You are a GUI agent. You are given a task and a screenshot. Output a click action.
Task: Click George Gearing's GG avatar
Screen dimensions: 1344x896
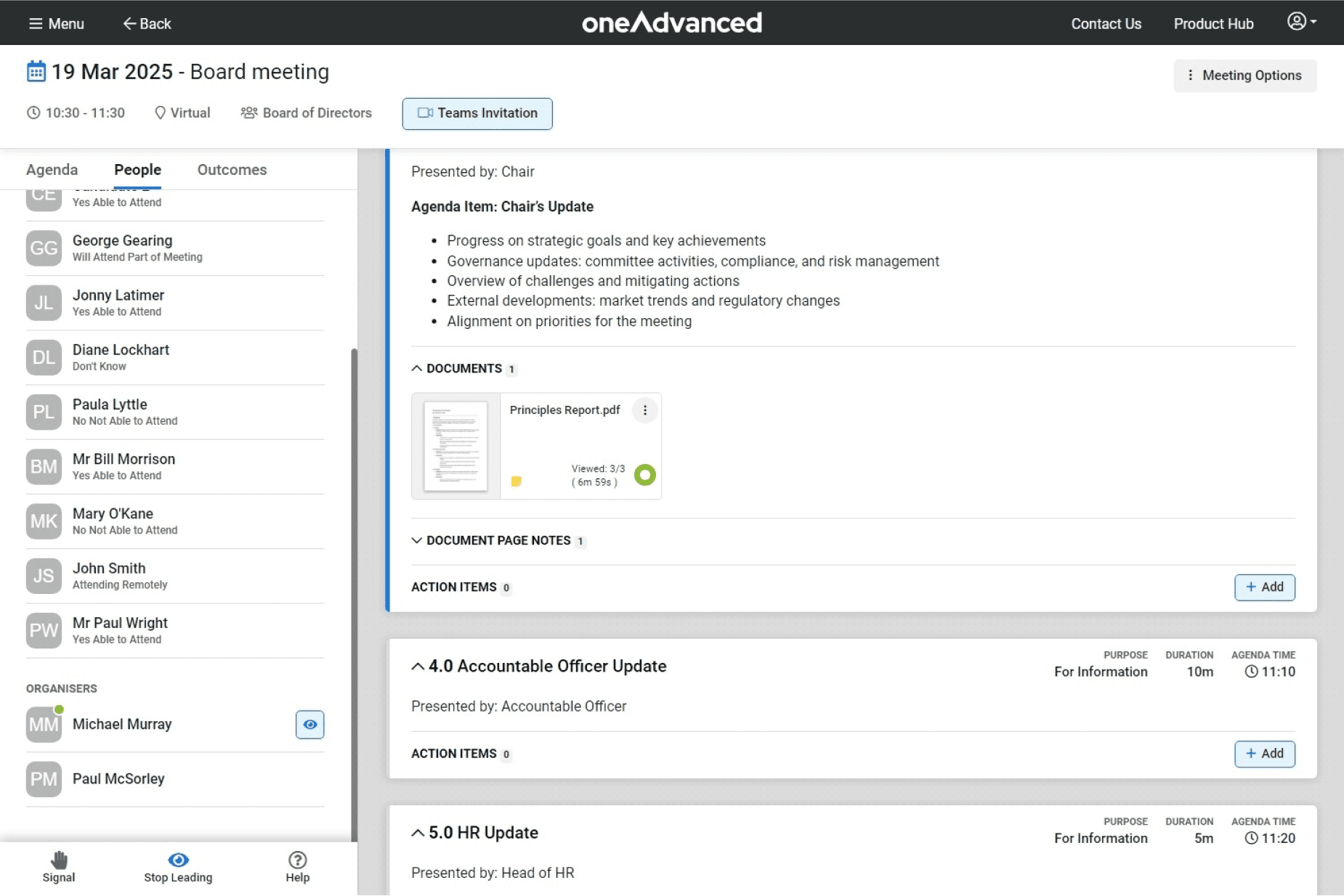44,248
